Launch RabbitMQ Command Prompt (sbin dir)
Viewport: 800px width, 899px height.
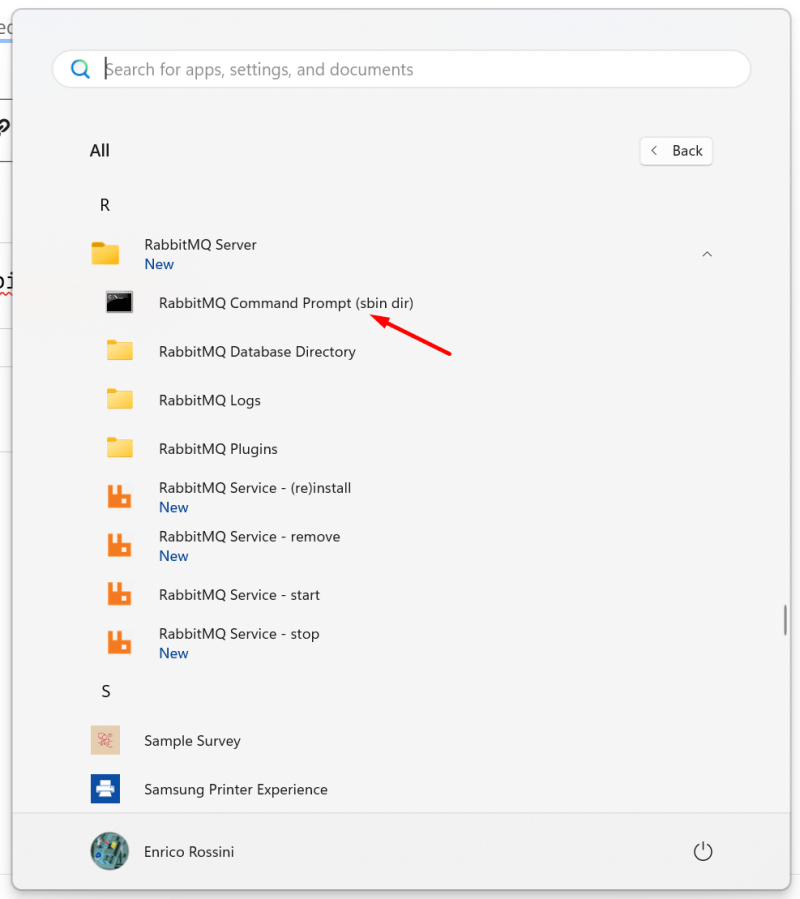(286, 303)
